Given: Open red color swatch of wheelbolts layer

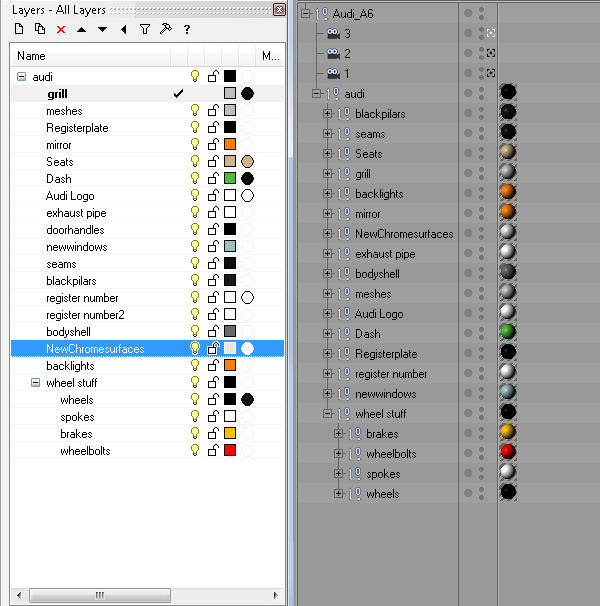Looking at the screenshot, I should click(x=230, y=451).
